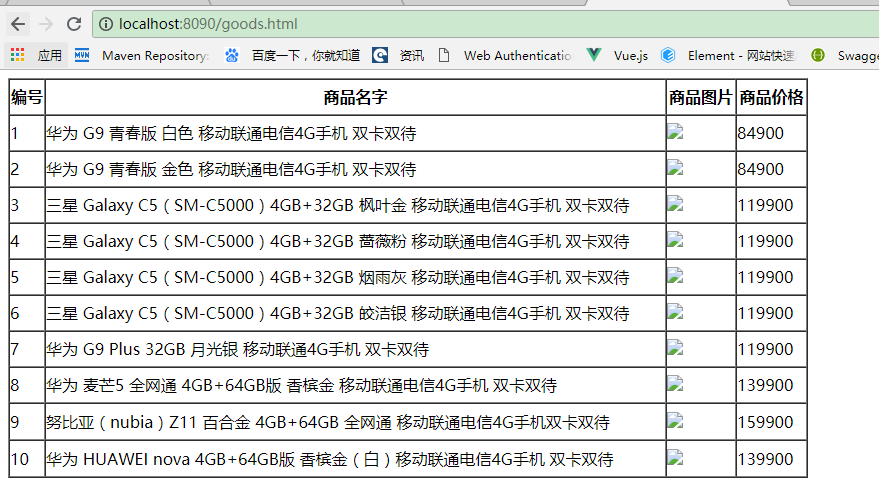Click price 119900 in row 3
This screenshot has width=879, height=486.
[x=766, y=205]
